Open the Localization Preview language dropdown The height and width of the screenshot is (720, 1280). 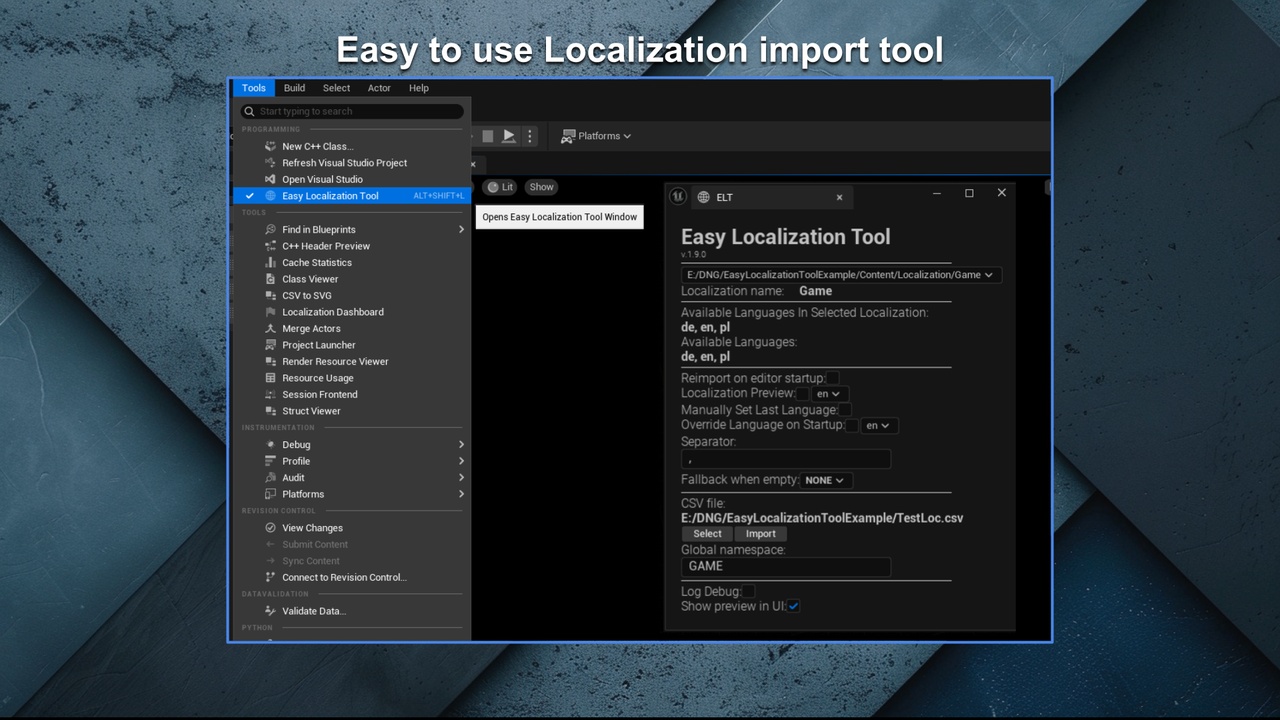point(828,394)
